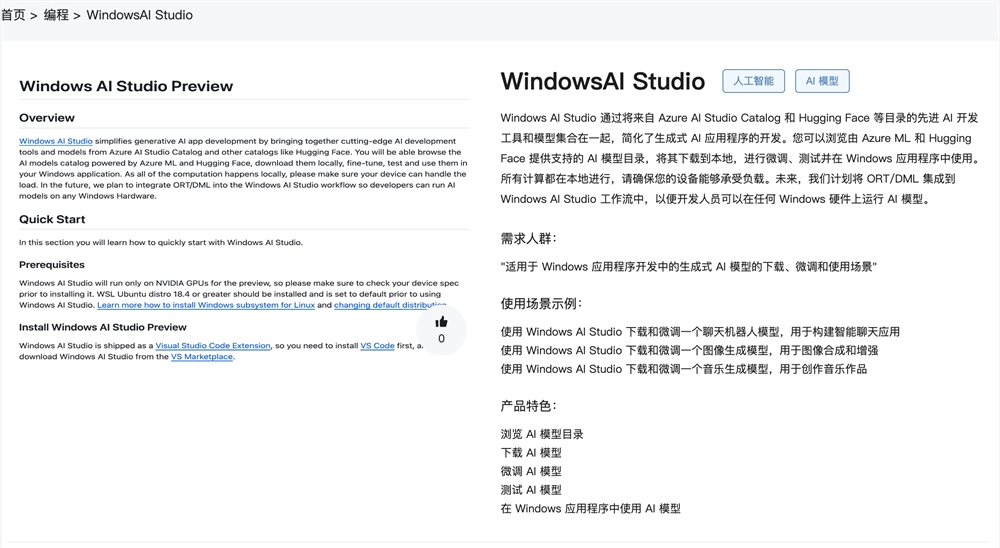The height and width of the screenshot is (548, 1000).
Task: Click the 使用场景示例 section heading
Action: [541, 304]
